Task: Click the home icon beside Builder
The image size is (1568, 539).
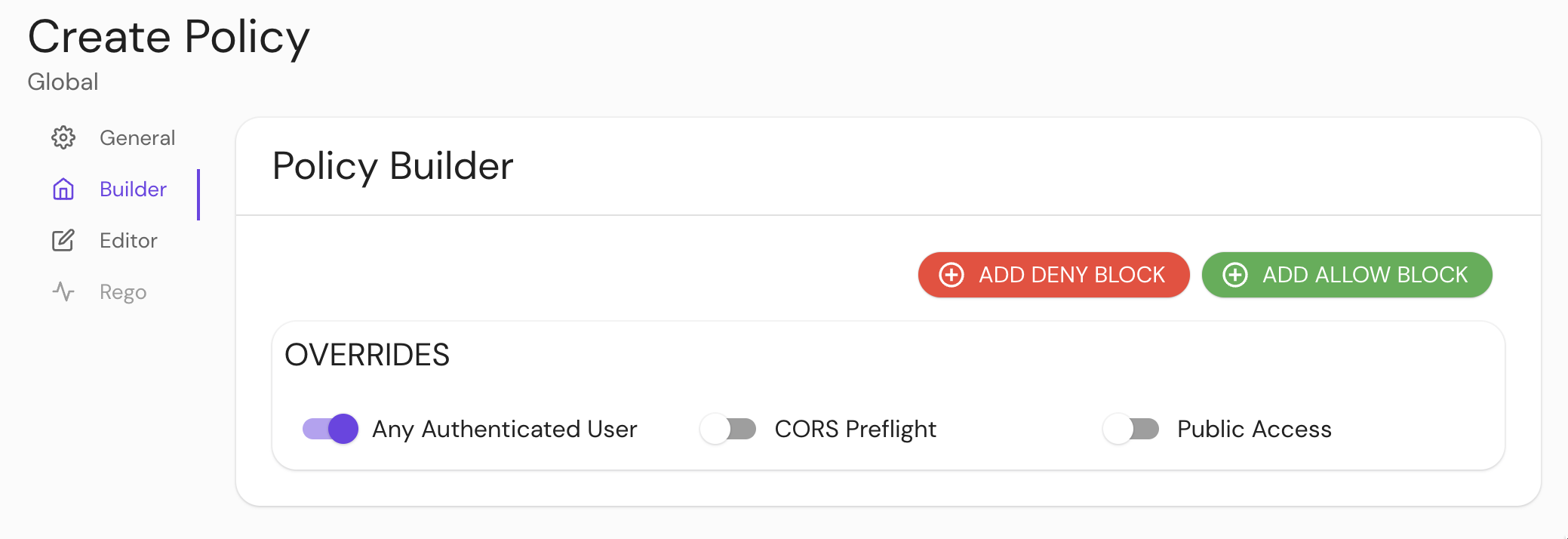Action: (x=64, y=189)
